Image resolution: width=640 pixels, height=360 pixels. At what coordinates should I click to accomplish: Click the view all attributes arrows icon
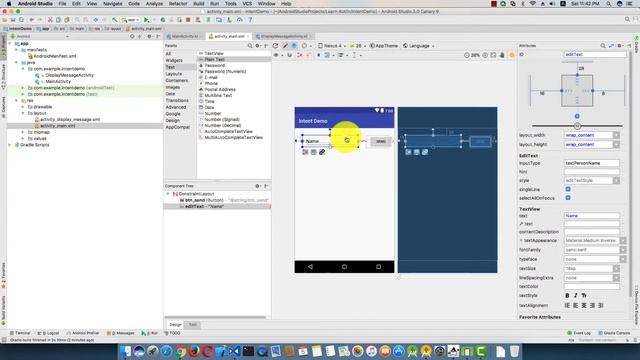611,46
